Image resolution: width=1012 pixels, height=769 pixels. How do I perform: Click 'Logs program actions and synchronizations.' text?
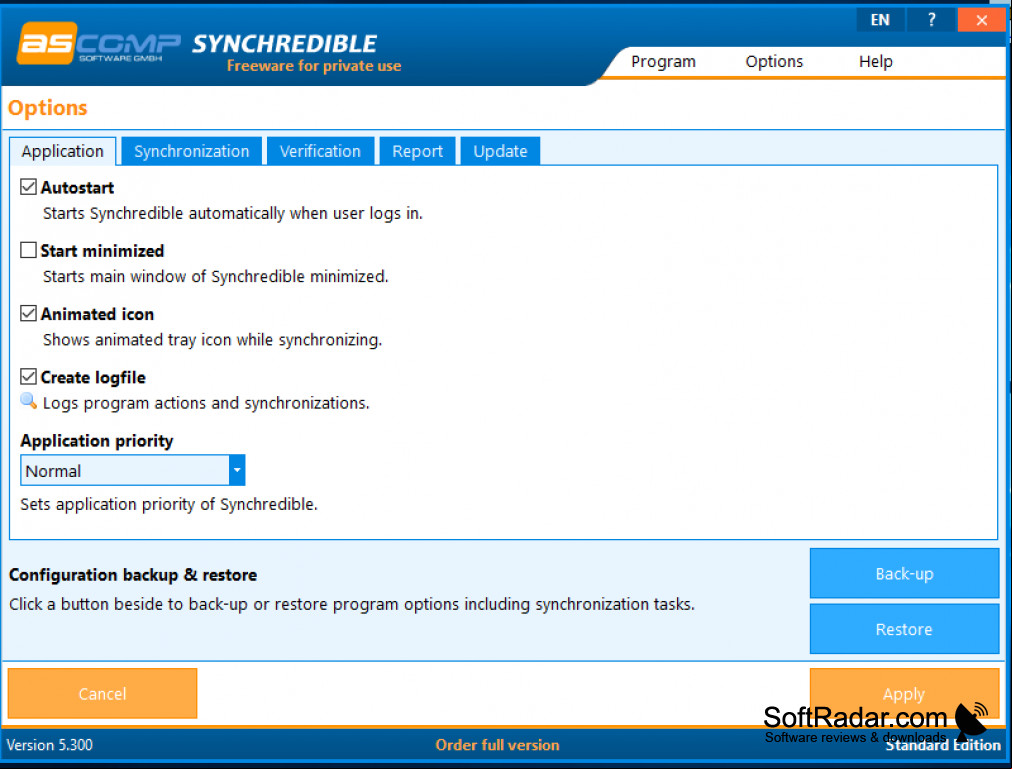click(x=207, y=403)
